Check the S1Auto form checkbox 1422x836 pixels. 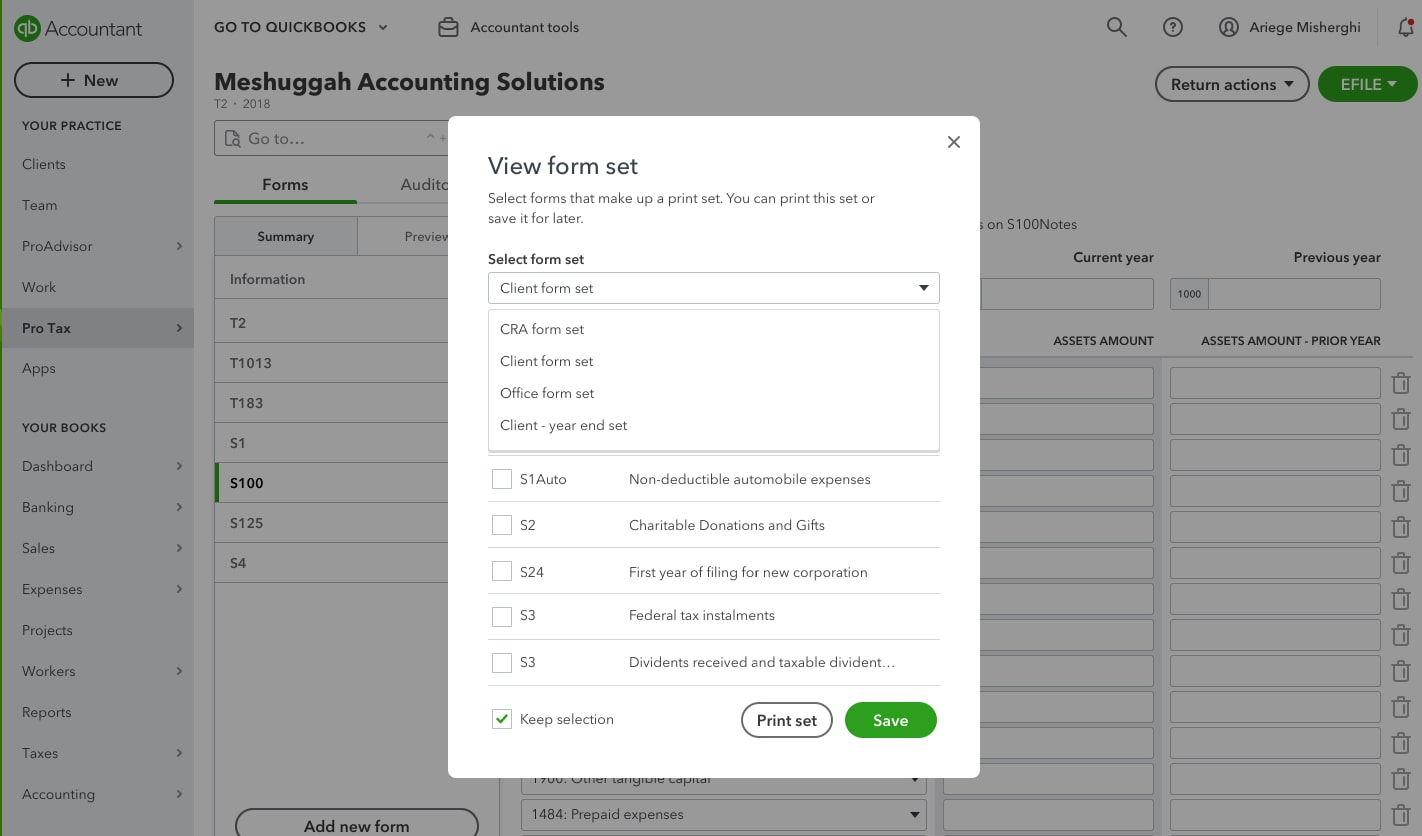coord(502,479)
